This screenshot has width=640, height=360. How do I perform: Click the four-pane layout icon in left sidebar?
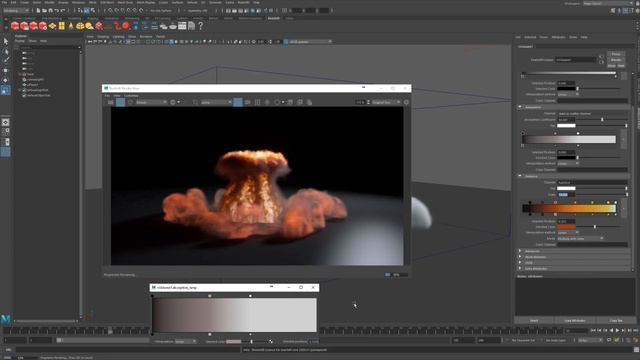[6, 132]
